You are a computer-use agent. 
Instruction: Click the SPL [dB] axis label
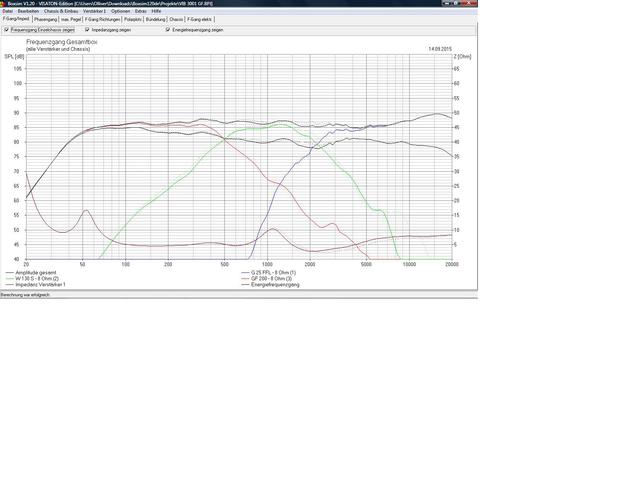pos(14,56)
